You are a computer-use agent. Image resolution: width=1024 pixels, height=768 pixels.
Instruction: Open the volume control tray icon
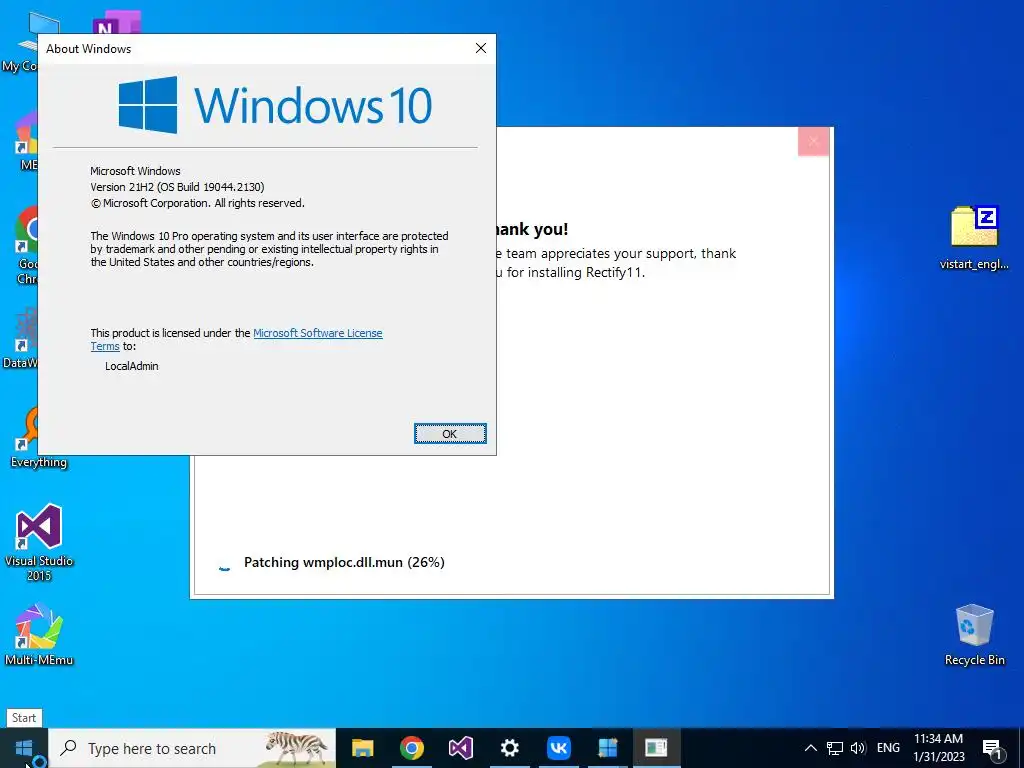point(858,748)
